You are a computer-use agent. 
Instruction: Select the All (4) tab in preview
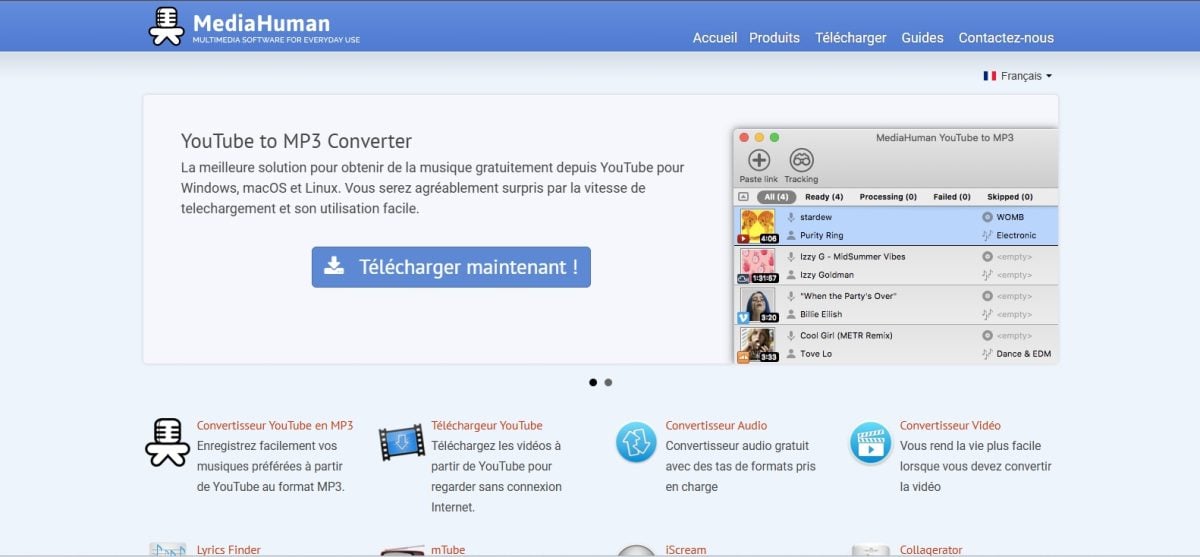(777, 197)
